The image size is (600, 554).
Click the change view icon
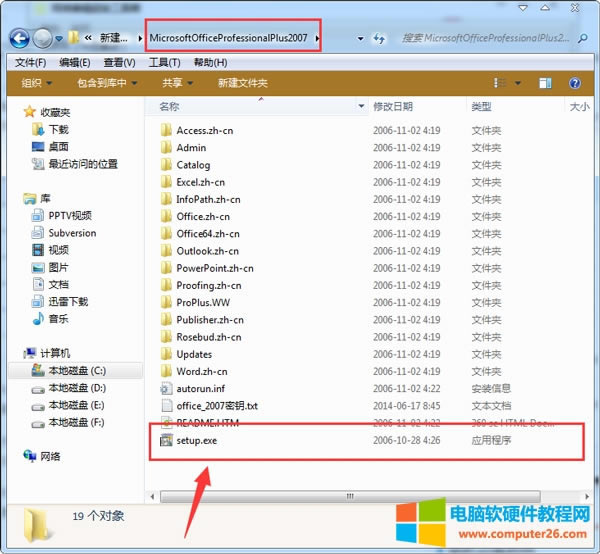500,83
